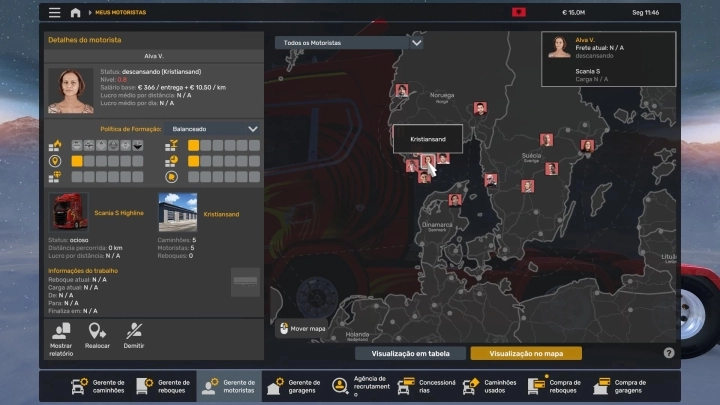Image resolution: width=720 pixels, height=405 pixels.
Task: Click the fragile cargo glass skill icon
Action: (x=171, y=146)
